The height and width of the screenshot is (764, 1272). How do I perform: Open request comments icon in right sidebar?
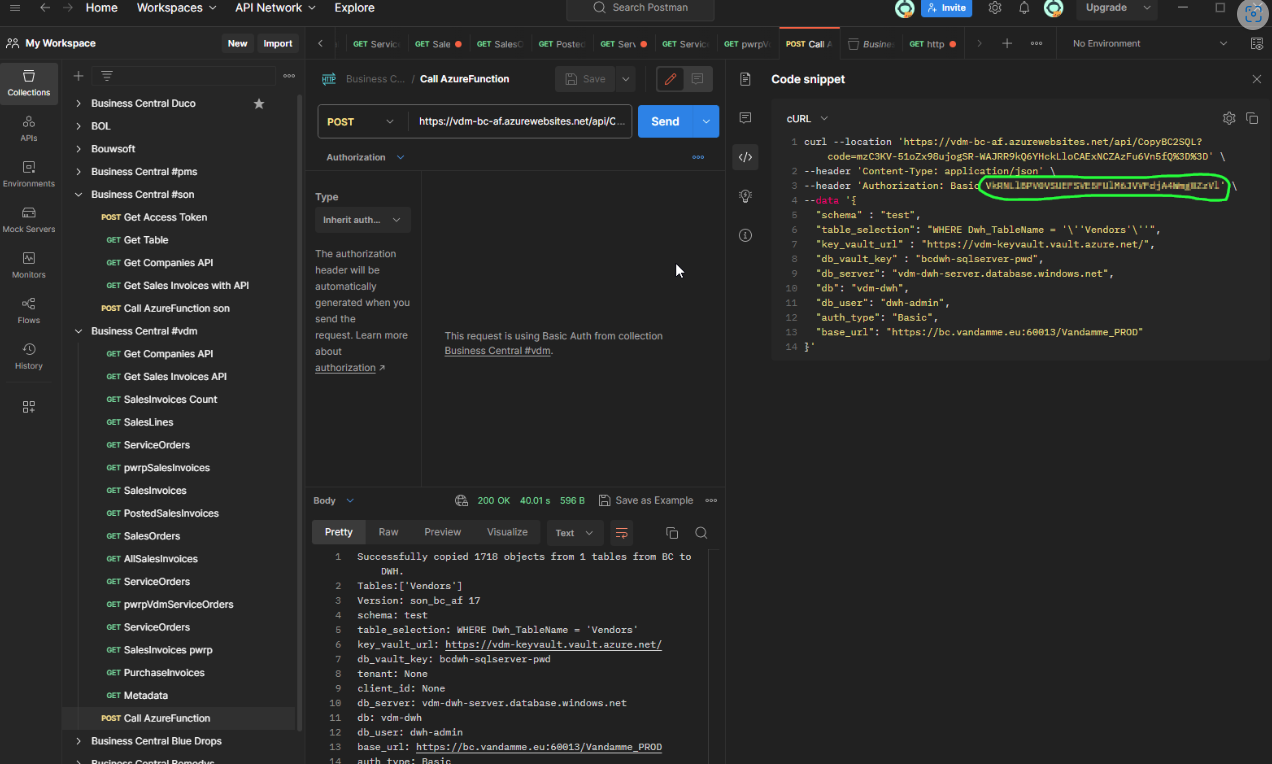[x=745, y=118]
